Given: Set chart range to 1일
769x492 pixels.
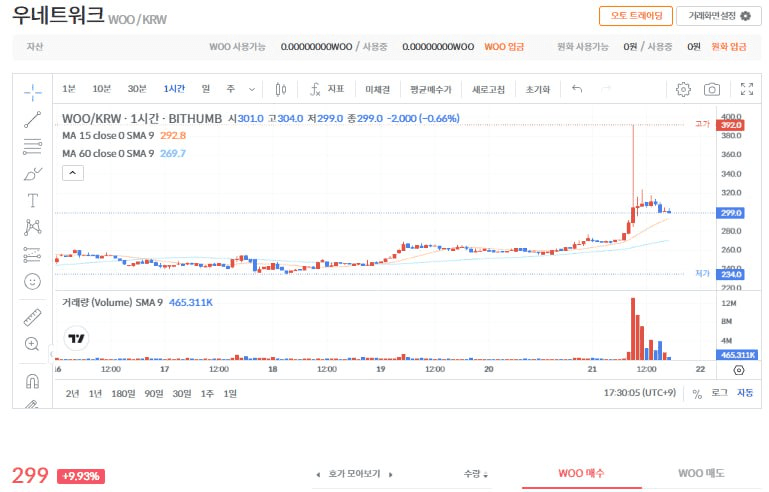Looking at the screenshot, I should pyautogui.click(x=230, y=393).
